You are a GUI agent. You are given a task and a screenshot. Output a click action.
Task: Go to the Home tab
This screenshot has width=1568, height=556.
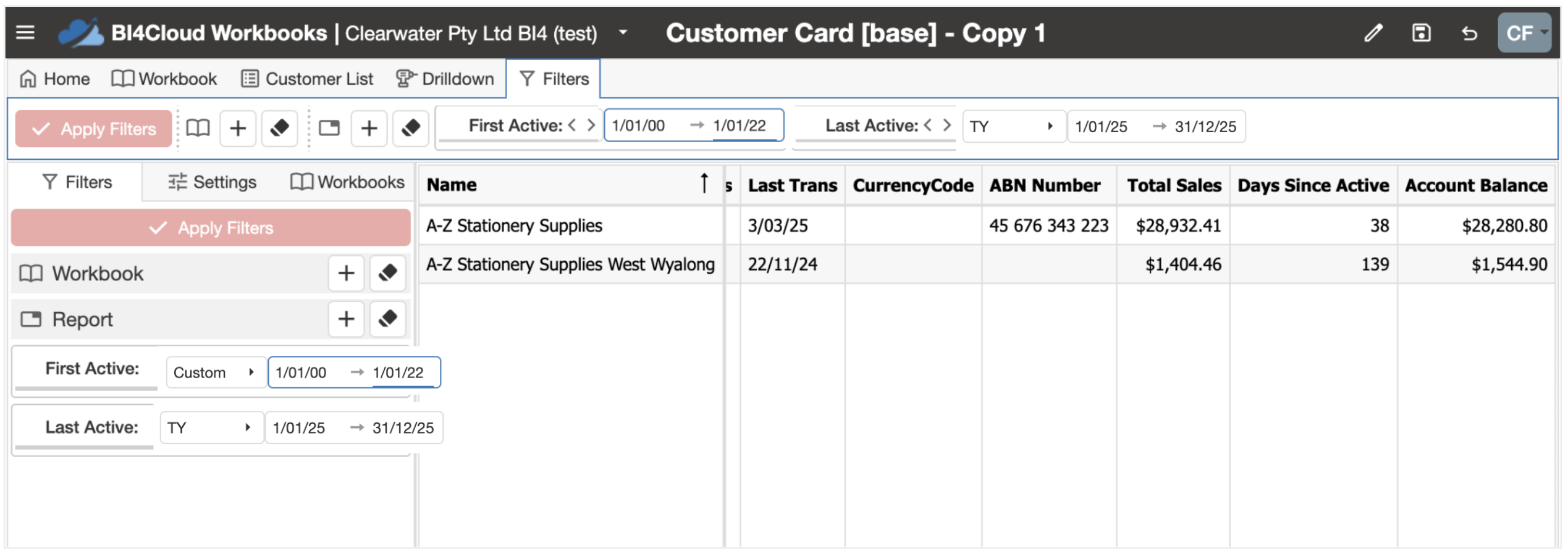54,79
